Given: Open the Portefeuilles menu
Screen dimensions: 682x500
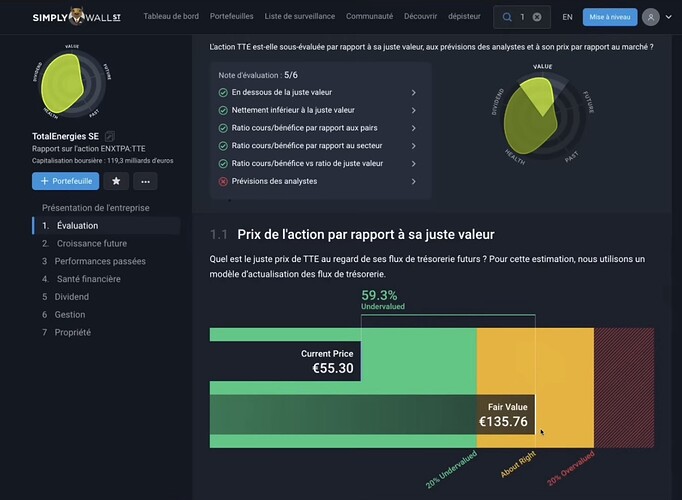Looking at the screenshot, I should coord(231,16).
